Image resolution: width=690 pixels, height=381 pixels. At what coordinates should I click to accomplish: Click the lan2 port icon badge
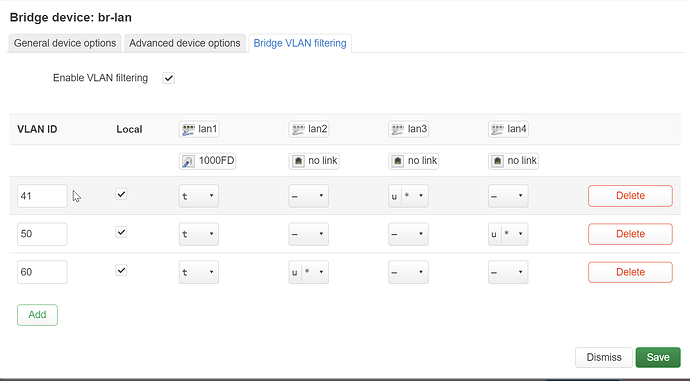pyautogui.click(x=309, y=129)
